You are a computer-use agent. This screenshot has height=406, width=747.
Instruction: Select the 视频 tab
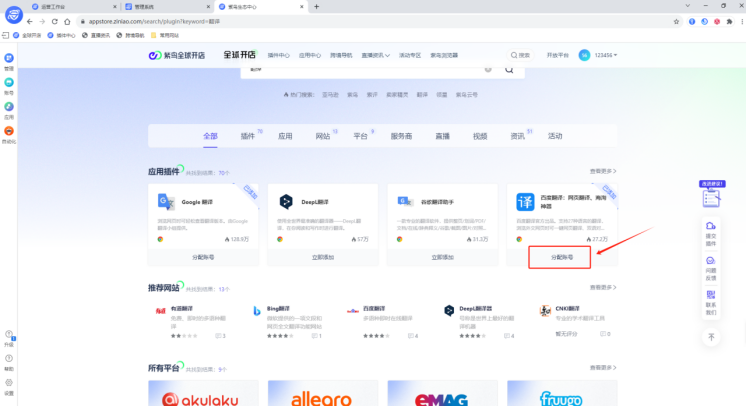(480, 136)
